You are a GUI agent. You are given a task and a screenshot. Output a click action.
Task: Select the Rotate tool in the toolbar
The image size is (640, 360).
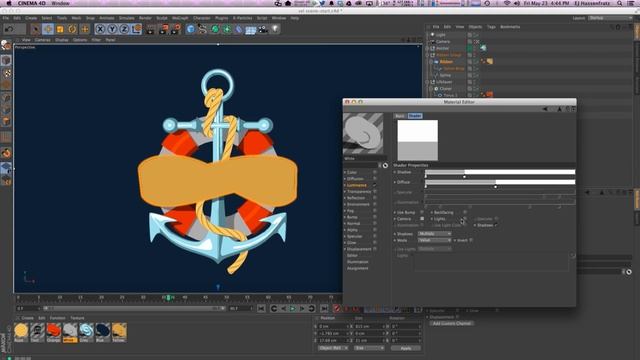72,29
